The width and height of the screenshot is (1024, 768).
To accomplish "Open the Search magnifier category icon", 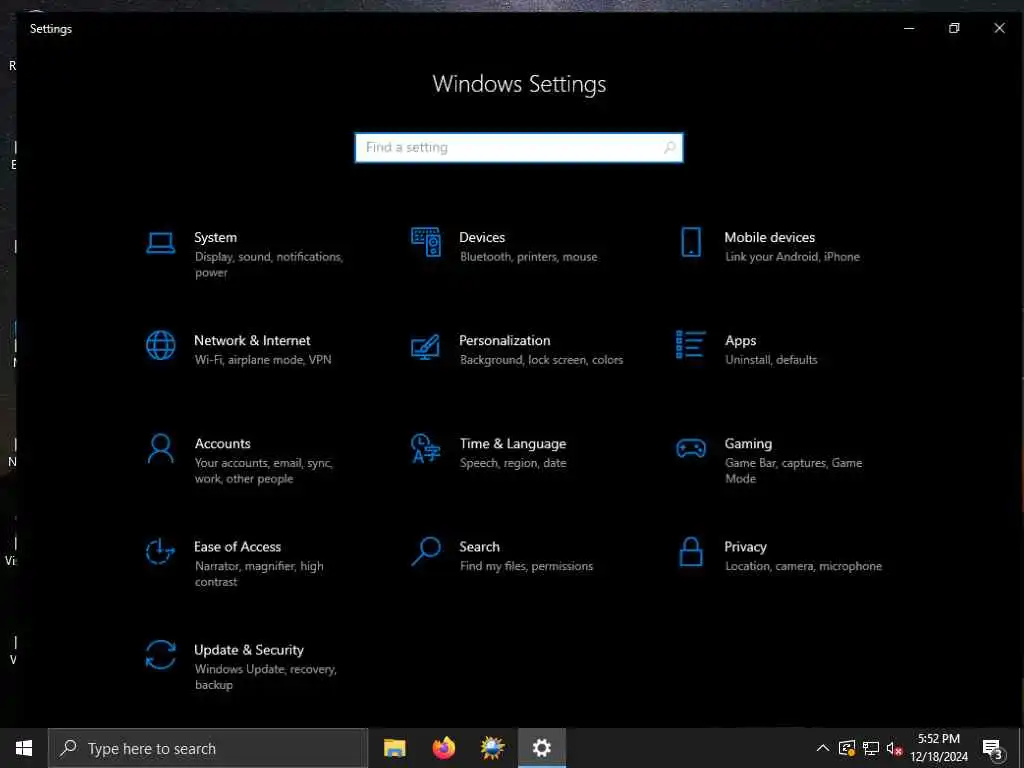I will (x=426, y=551).
